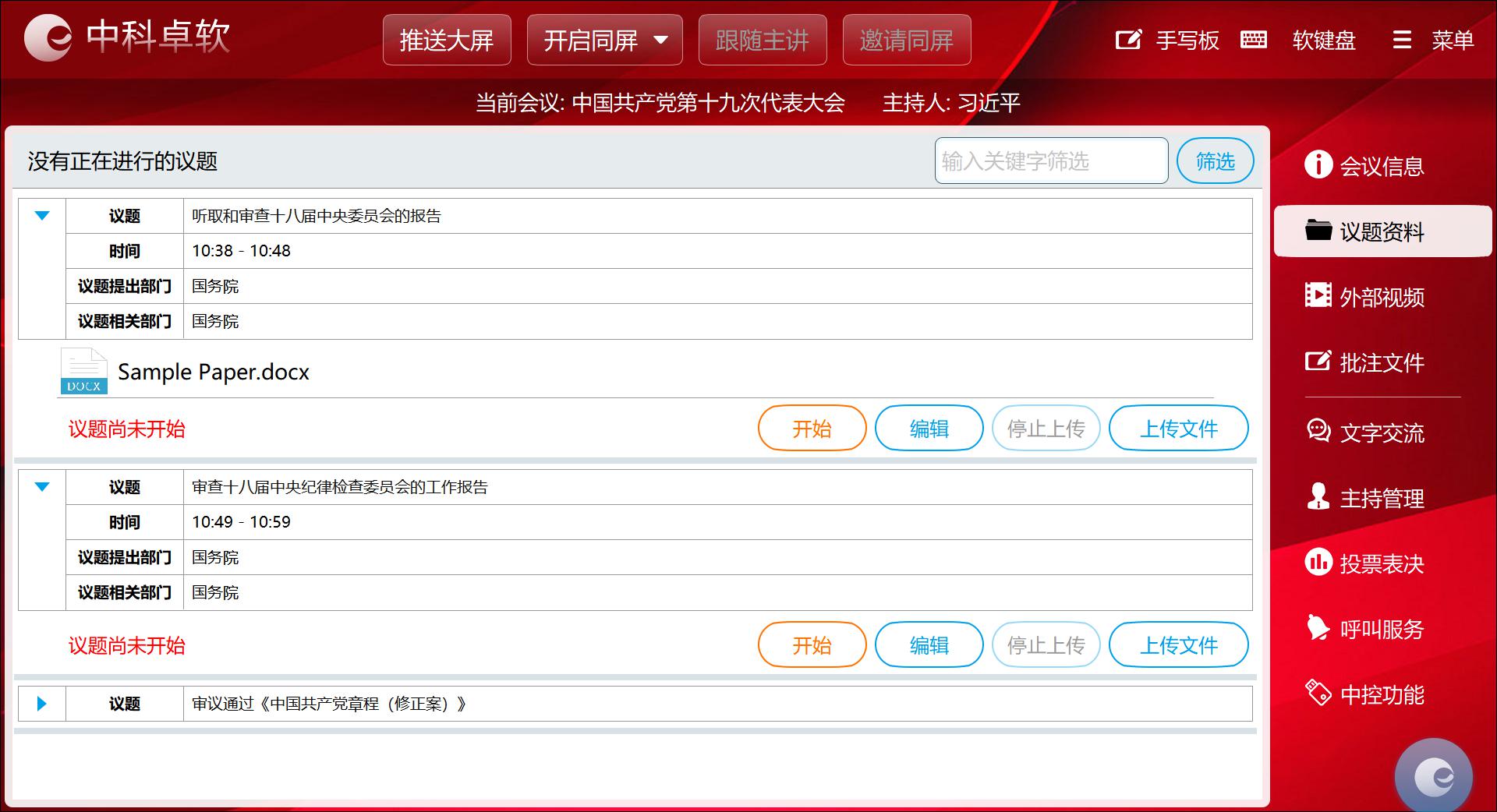Viewport: 1497px width, 812px height.
Task: Open the 开启同屏 dropdown arrow
Action: click(660, 40)
